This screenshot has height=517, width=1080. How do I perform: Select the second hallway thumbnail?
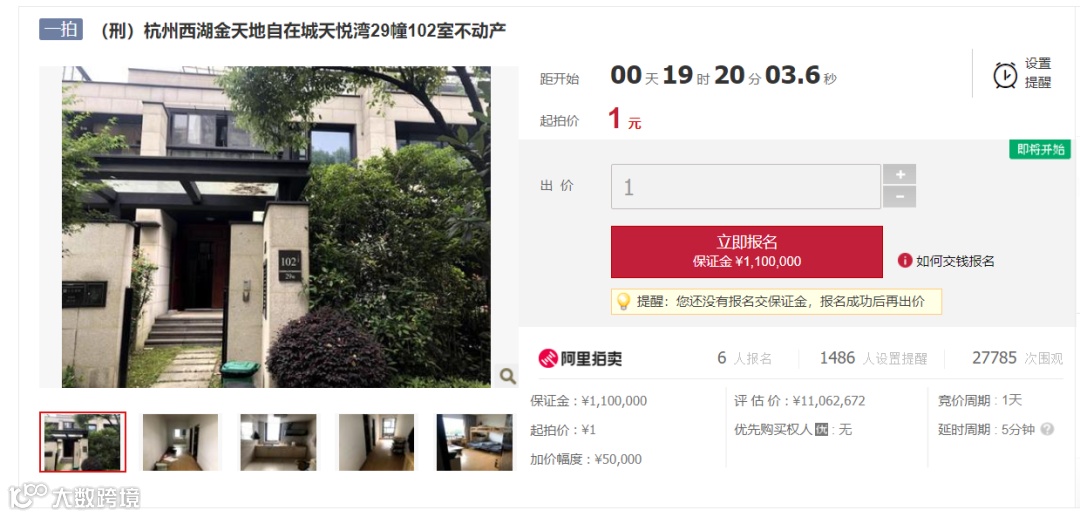[x=180, y=442]
